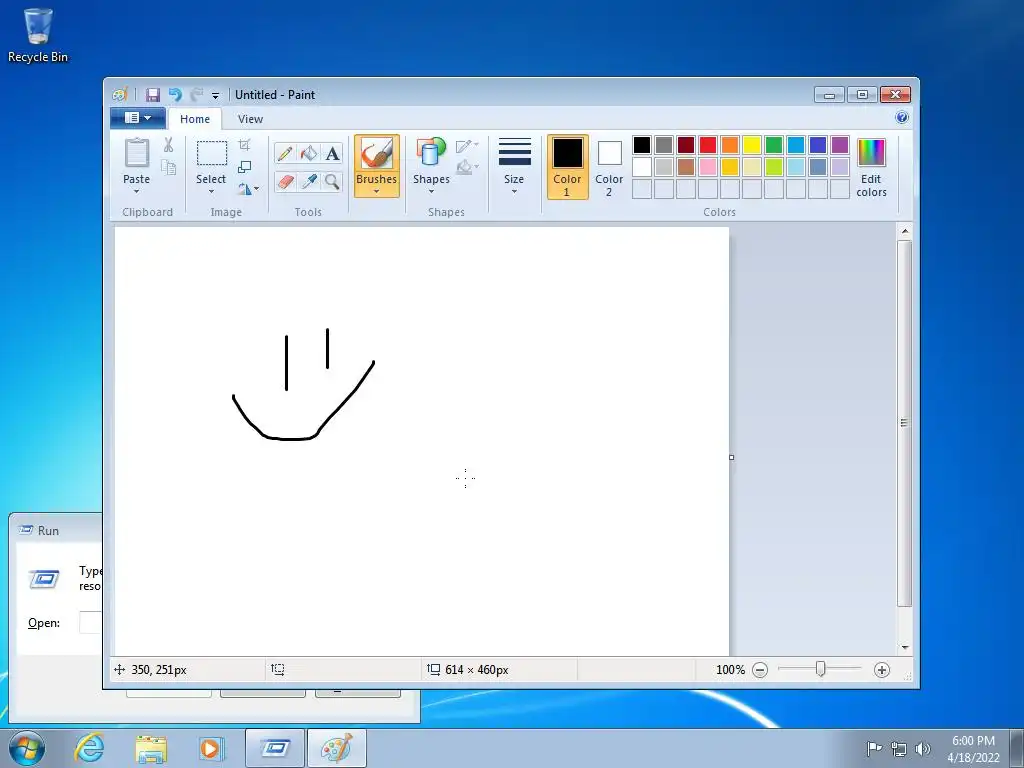Viewport: 1024px width, 768px height.
Task: Click the Save icon in quick access toolbar
Action: pos(152,95)
